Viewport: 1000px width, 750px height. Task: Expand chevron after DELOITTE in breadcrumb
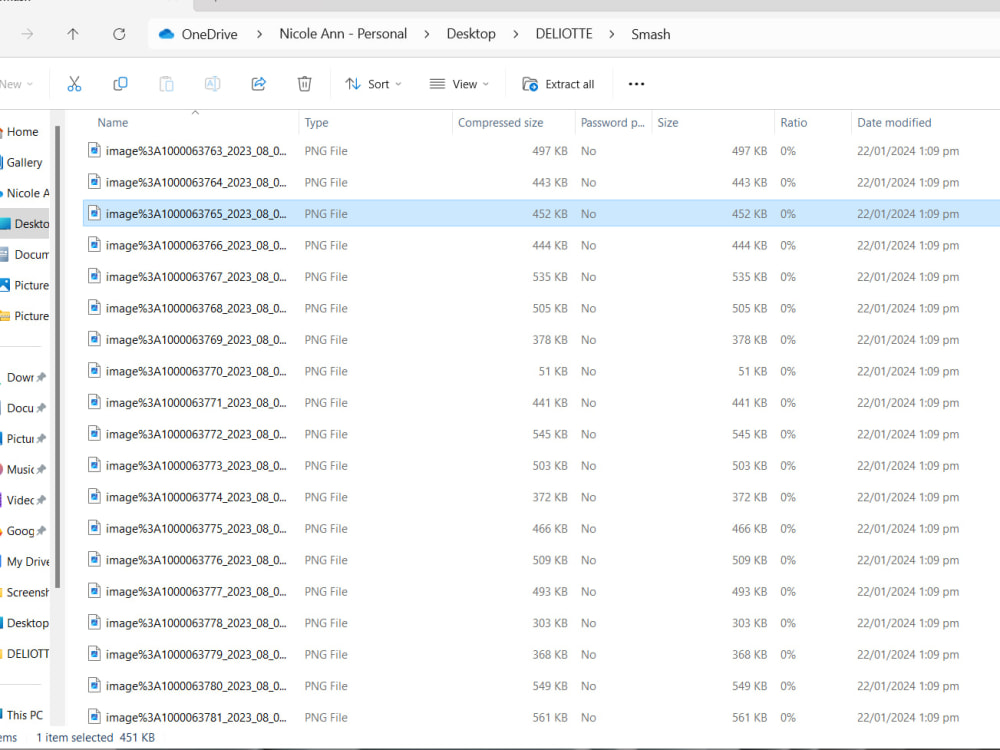coord(612,34)
